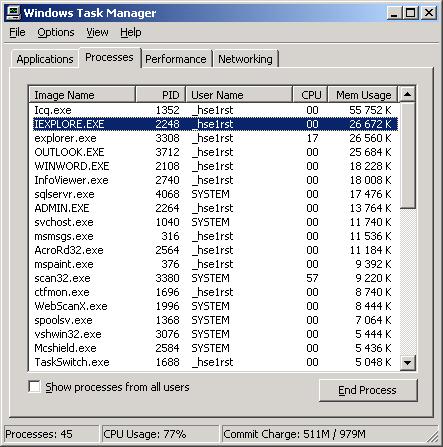Sort by CPU column header
Screen dimensions: 443x447
[x=310, y=95]
